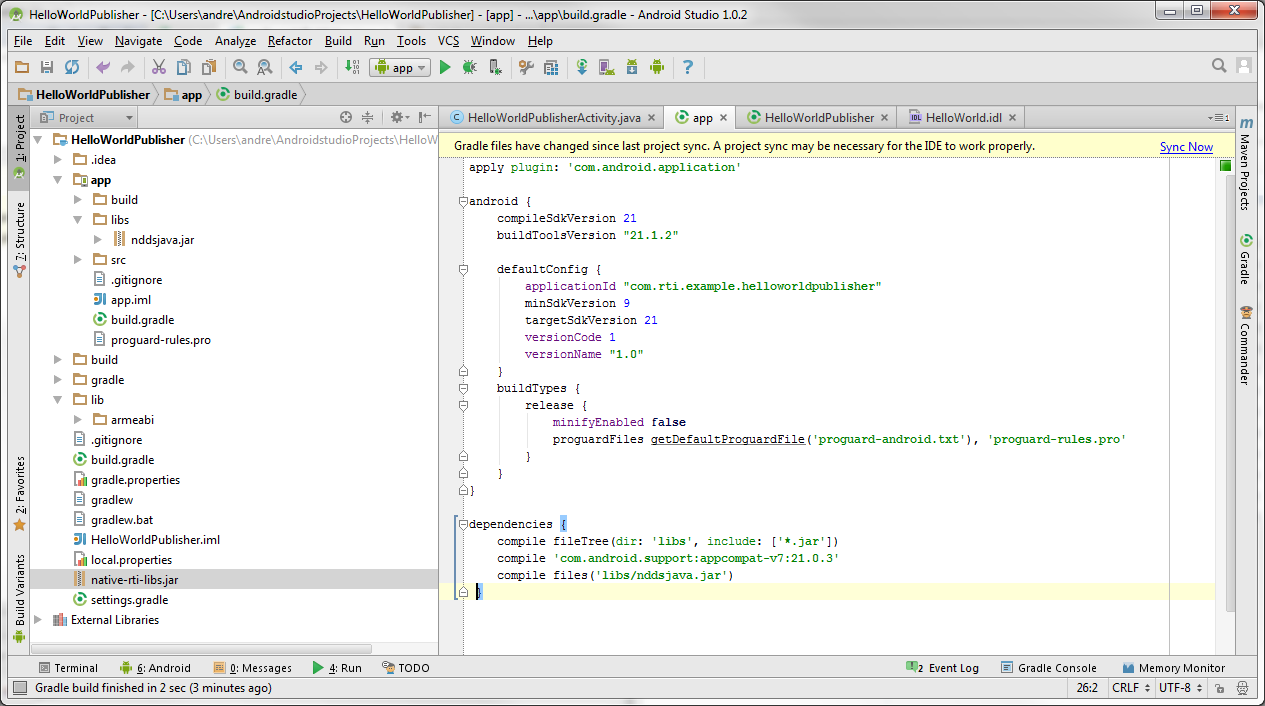Open the Android Device Monitor icon
This screenshot has width=1265, height=706.
point(657,67)
